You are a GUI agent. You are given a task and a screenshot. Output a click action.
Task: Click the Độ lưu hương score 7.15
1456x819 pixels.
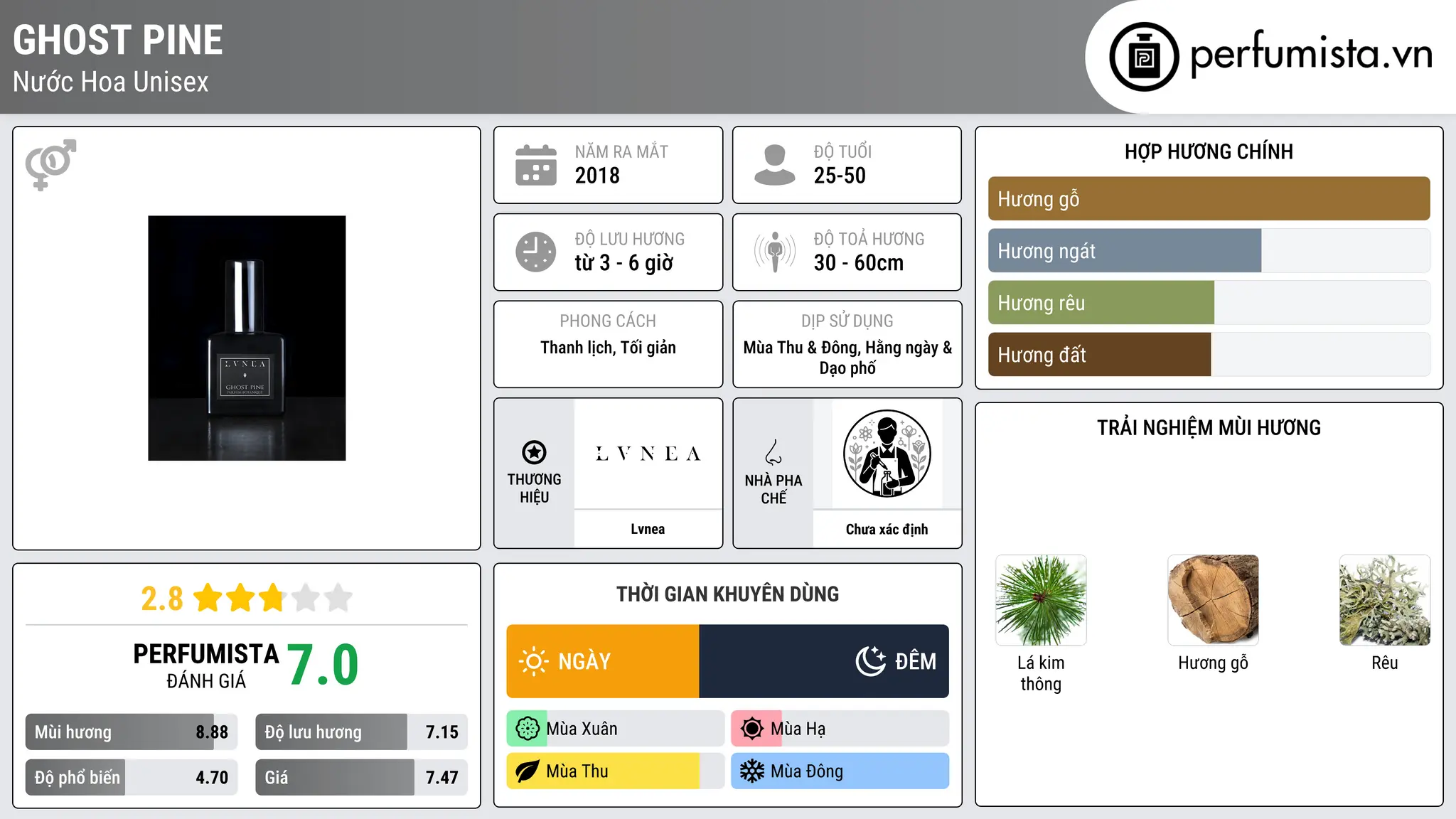tap(442, 732)
